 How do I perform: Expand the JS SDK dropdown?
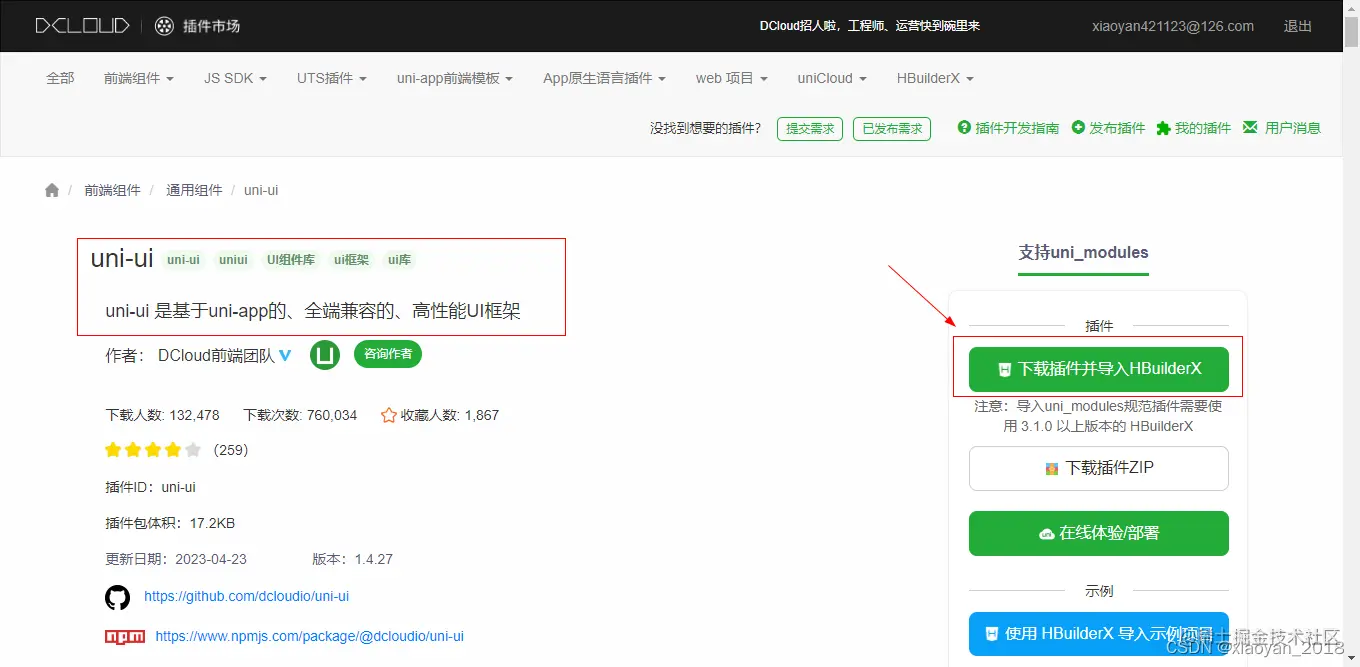[x=235, y=78]
